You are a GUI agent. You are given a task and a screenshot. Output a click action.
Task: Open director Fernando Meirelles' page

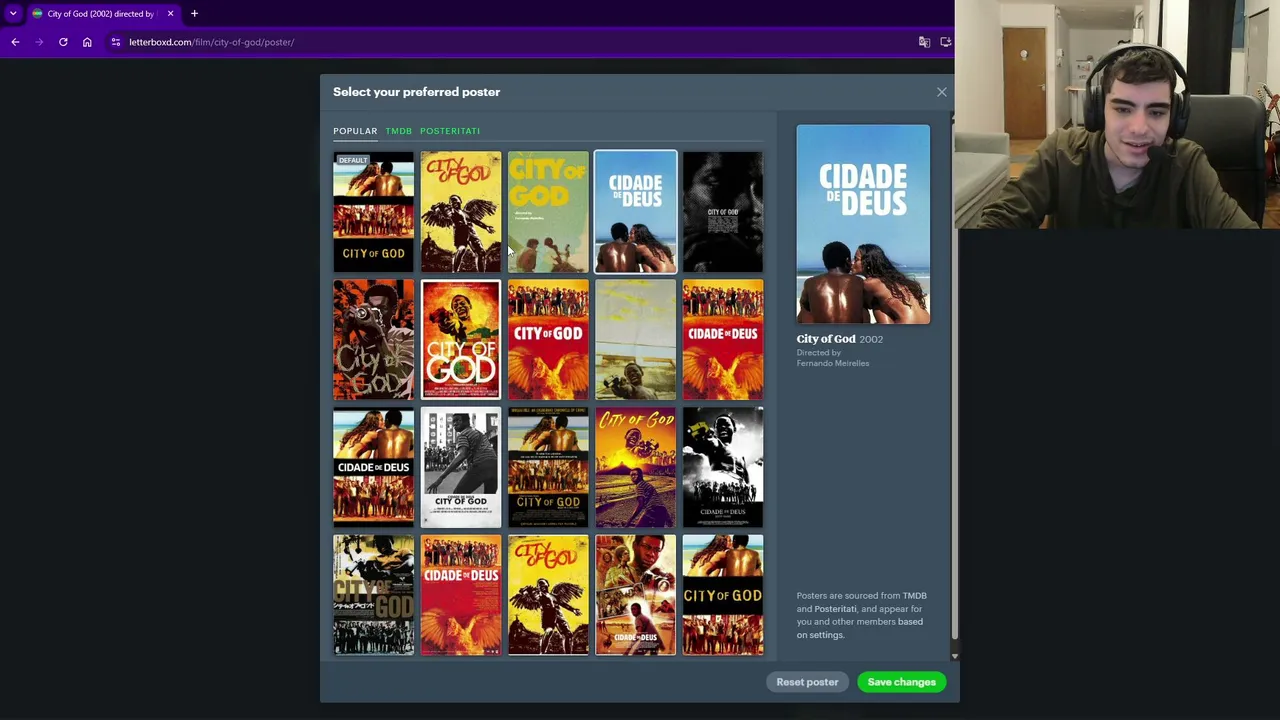833,363
